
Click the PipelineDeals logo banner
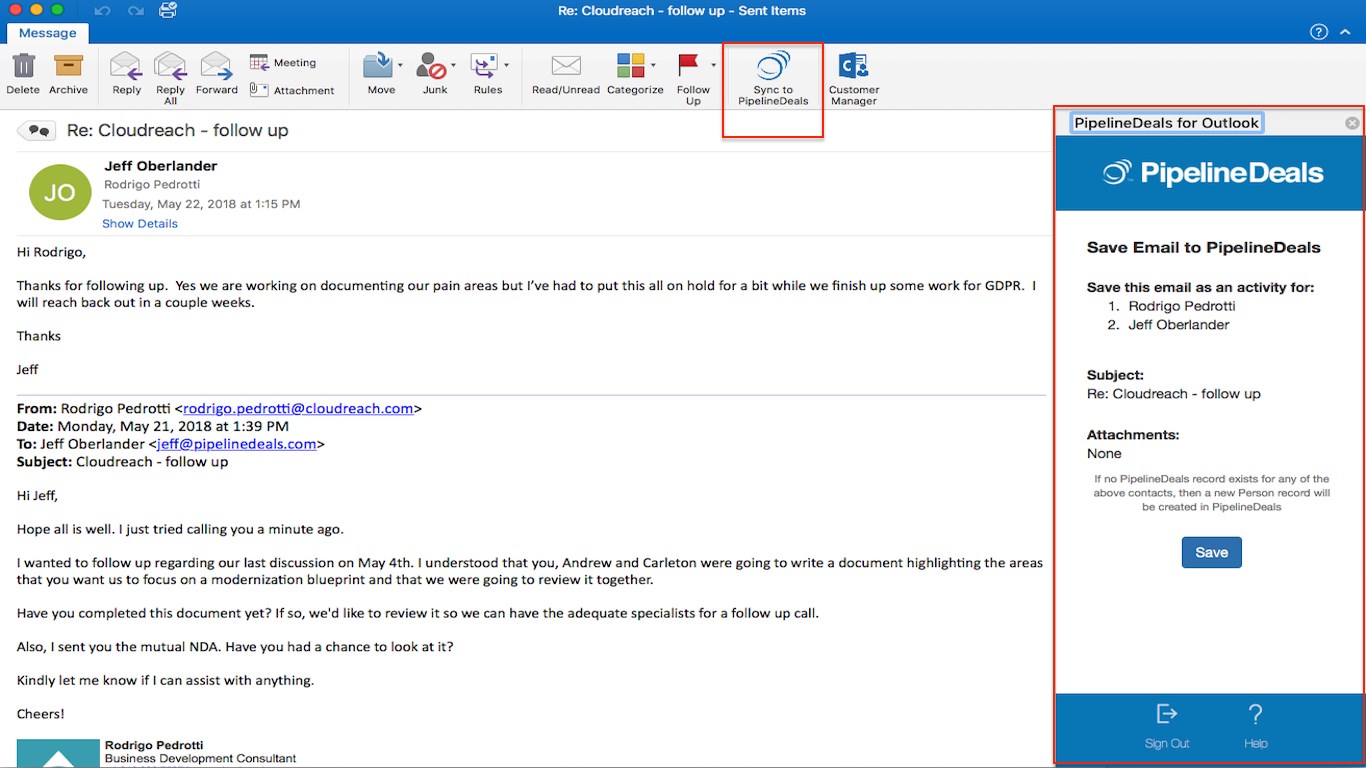(x=1212, y=173)
